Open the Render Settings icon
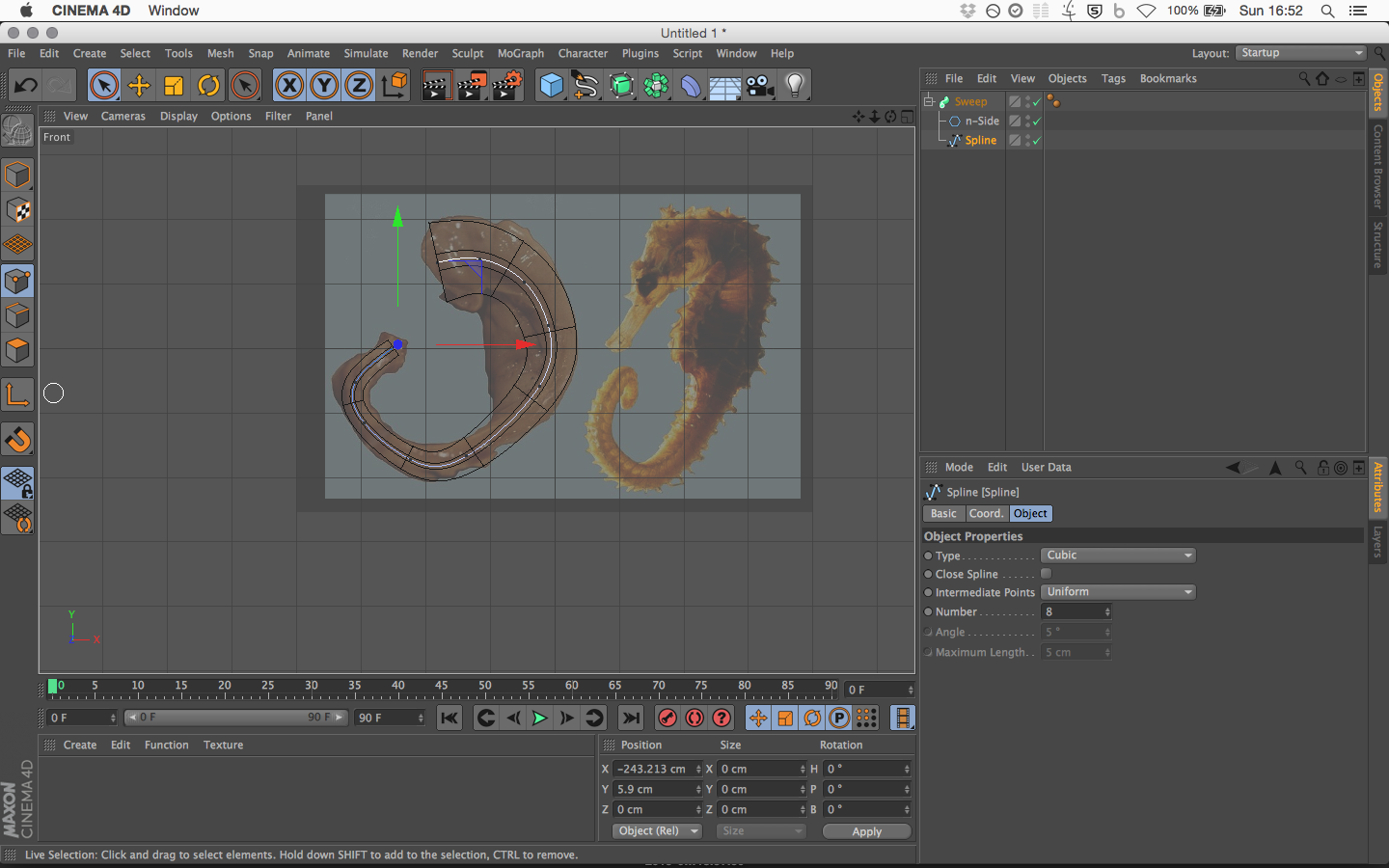 tap(506, 86)
